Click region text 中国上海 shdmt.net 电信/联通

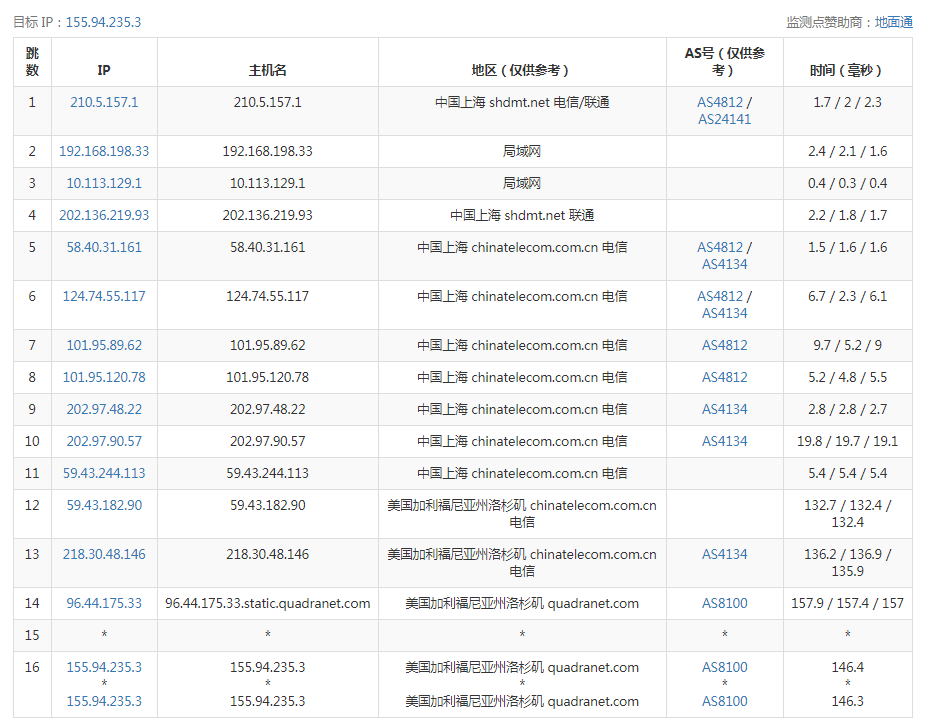(x=522, y=102)
